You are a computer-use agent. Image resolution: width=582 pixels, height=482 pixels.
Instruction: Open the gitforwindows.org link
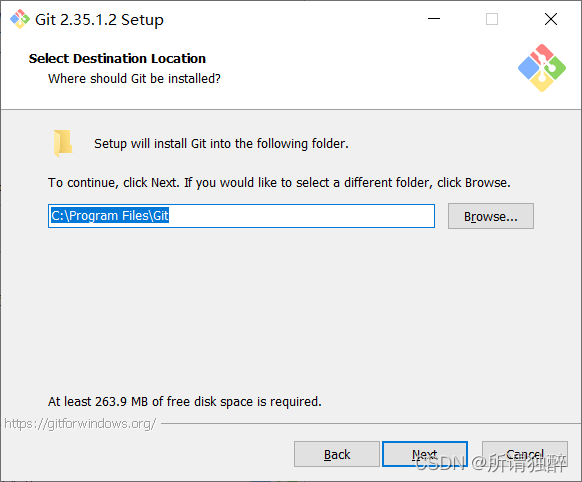[80, 423]
